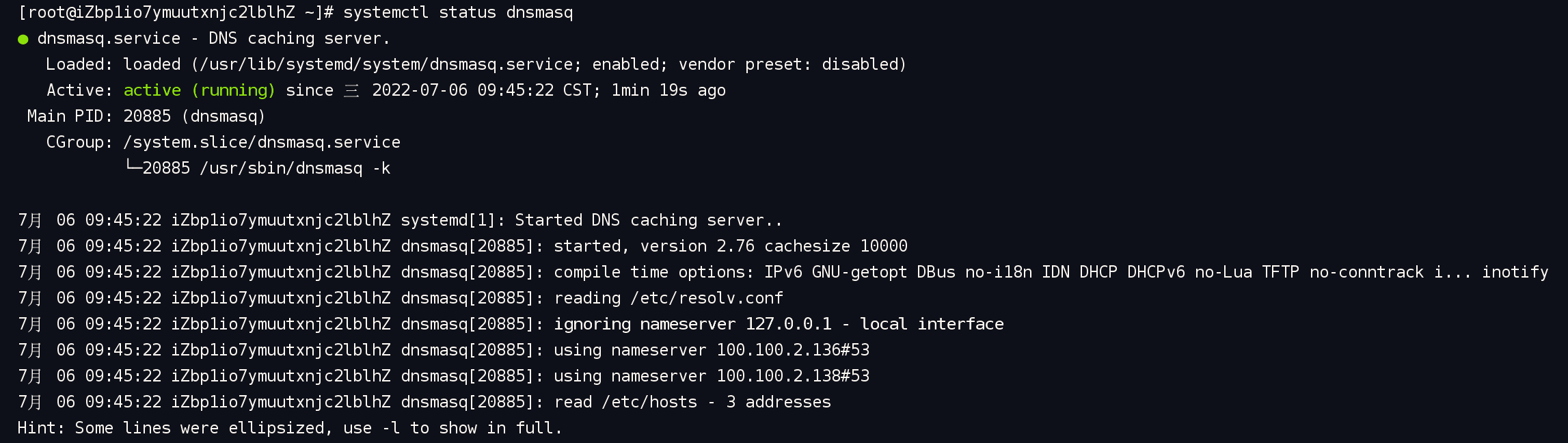Click the /system.slice/dnsmasq.service cgroup path

tap(262, 142)
